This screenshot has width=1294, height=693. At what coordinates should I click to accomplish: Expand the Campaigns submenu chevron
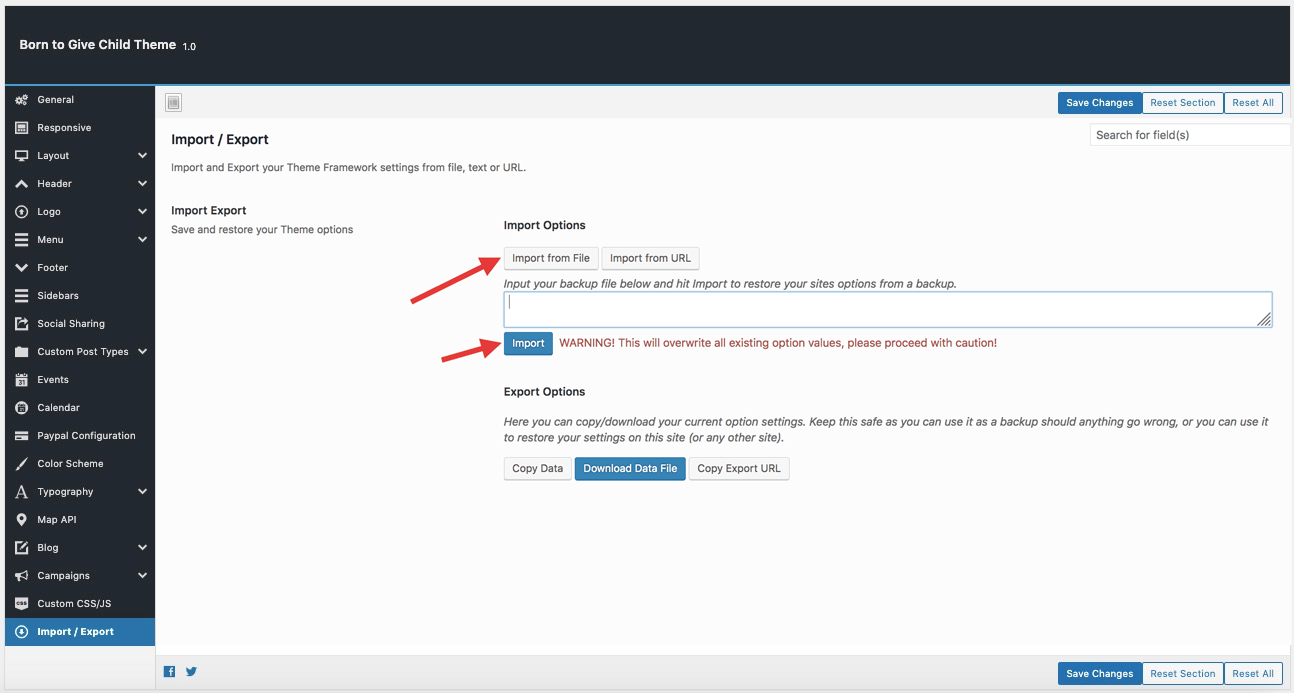pyautogui.click(x=142, y=576)
